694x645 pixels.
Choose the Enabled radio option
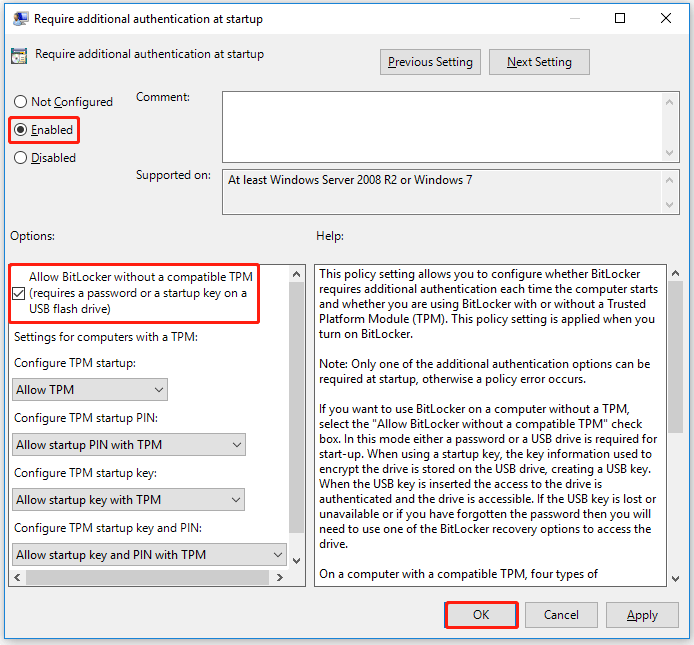(x=21, y=130)
